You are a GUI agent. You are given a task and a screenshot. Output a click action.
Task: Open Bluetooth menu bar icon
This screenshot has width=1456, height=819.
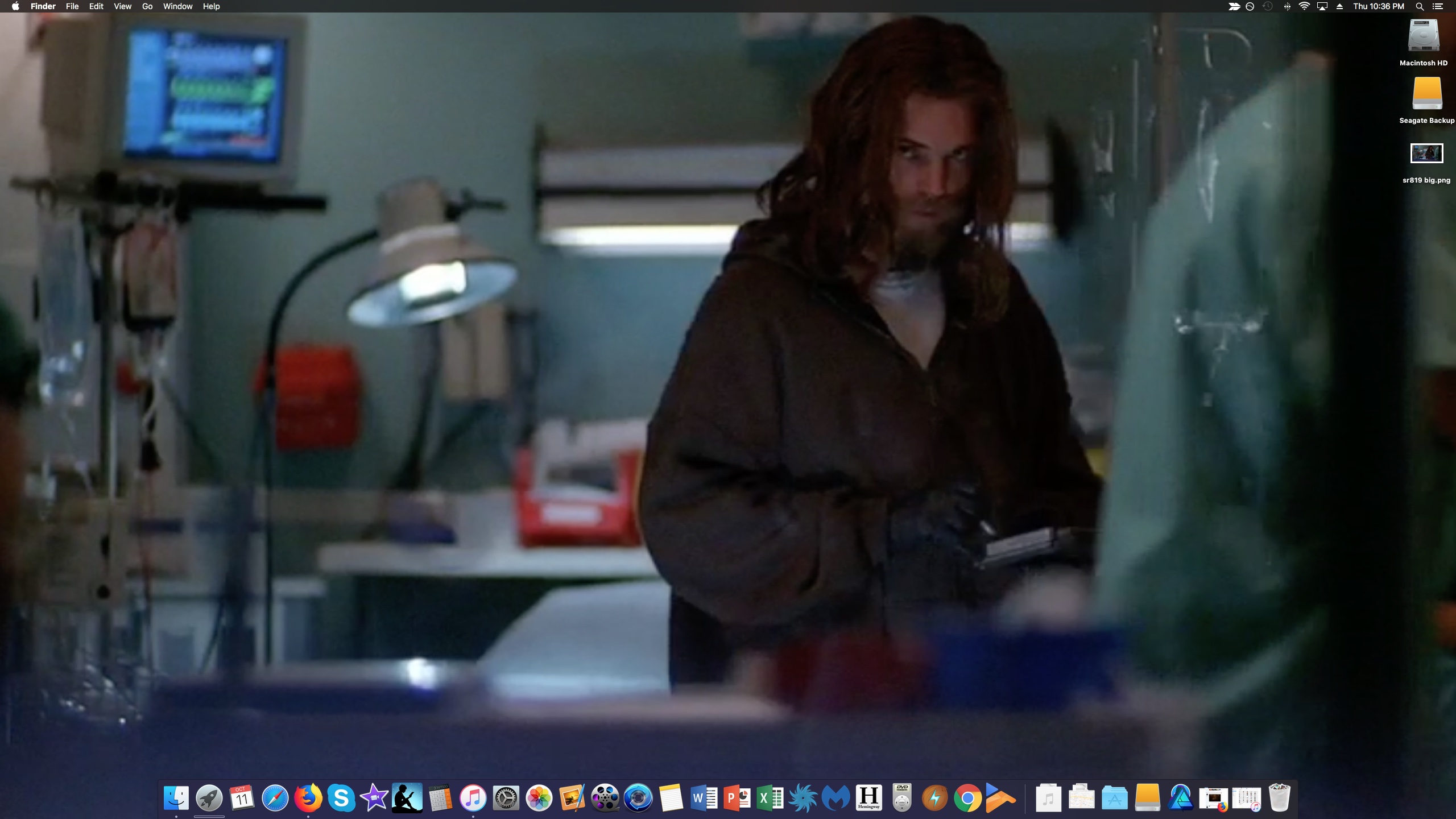1287,6
